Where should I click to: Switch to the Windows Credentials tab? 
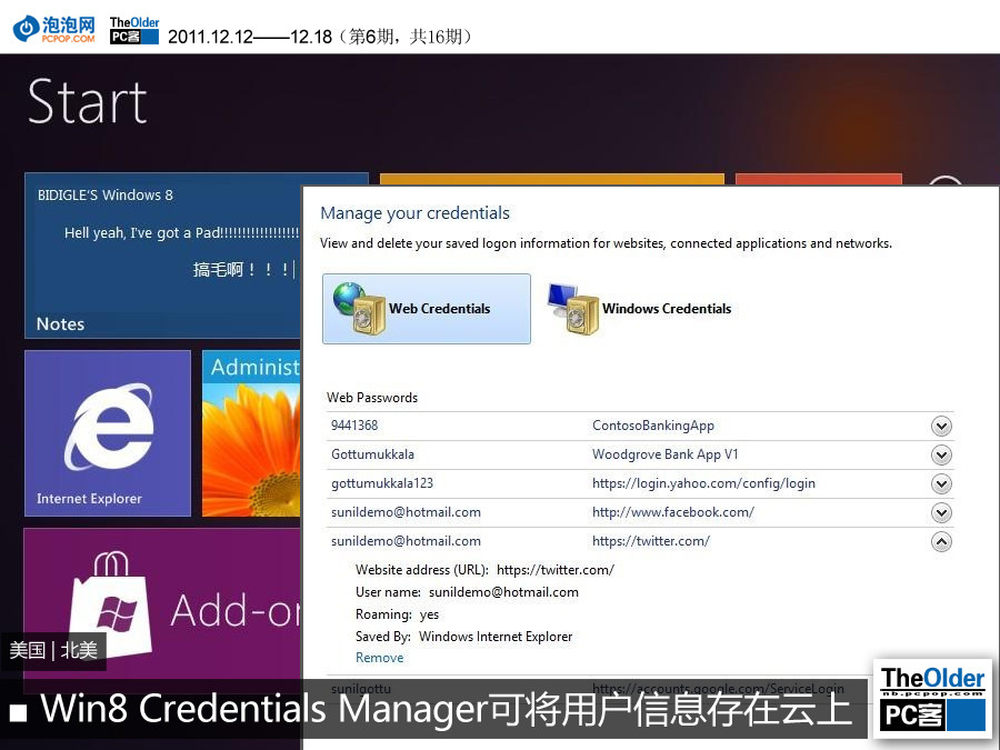(640, 309)
